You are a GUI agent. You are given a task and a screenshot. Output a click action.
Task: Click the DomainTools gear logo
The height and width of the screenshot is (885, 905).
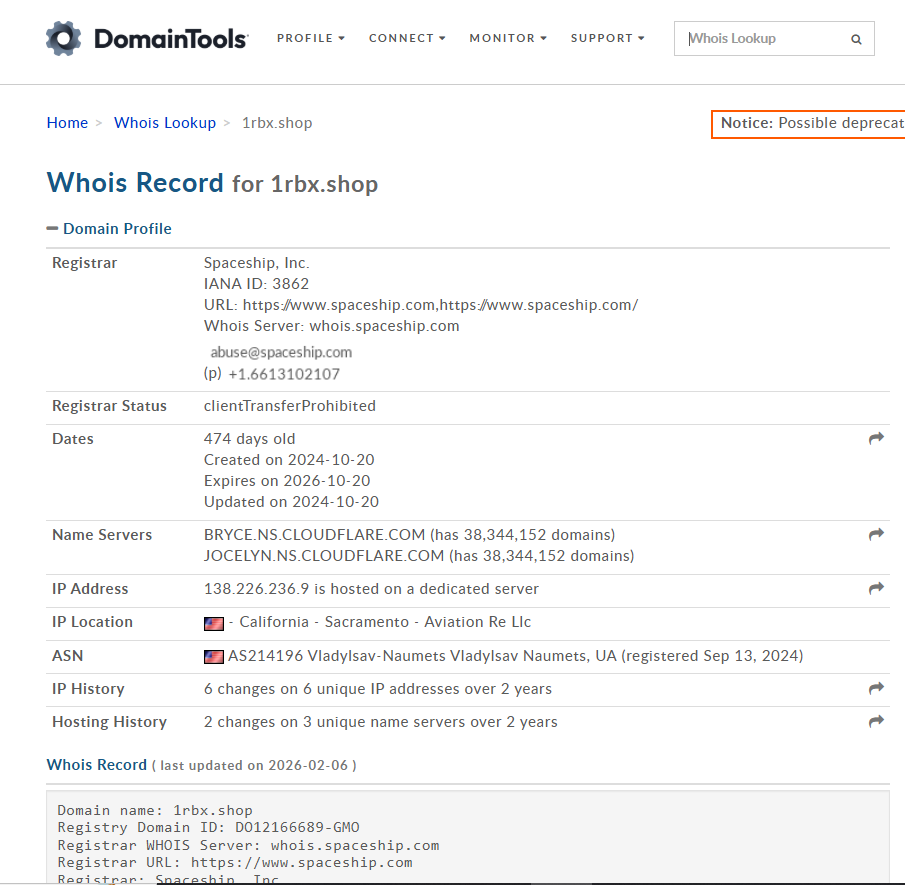coord(63,39)
